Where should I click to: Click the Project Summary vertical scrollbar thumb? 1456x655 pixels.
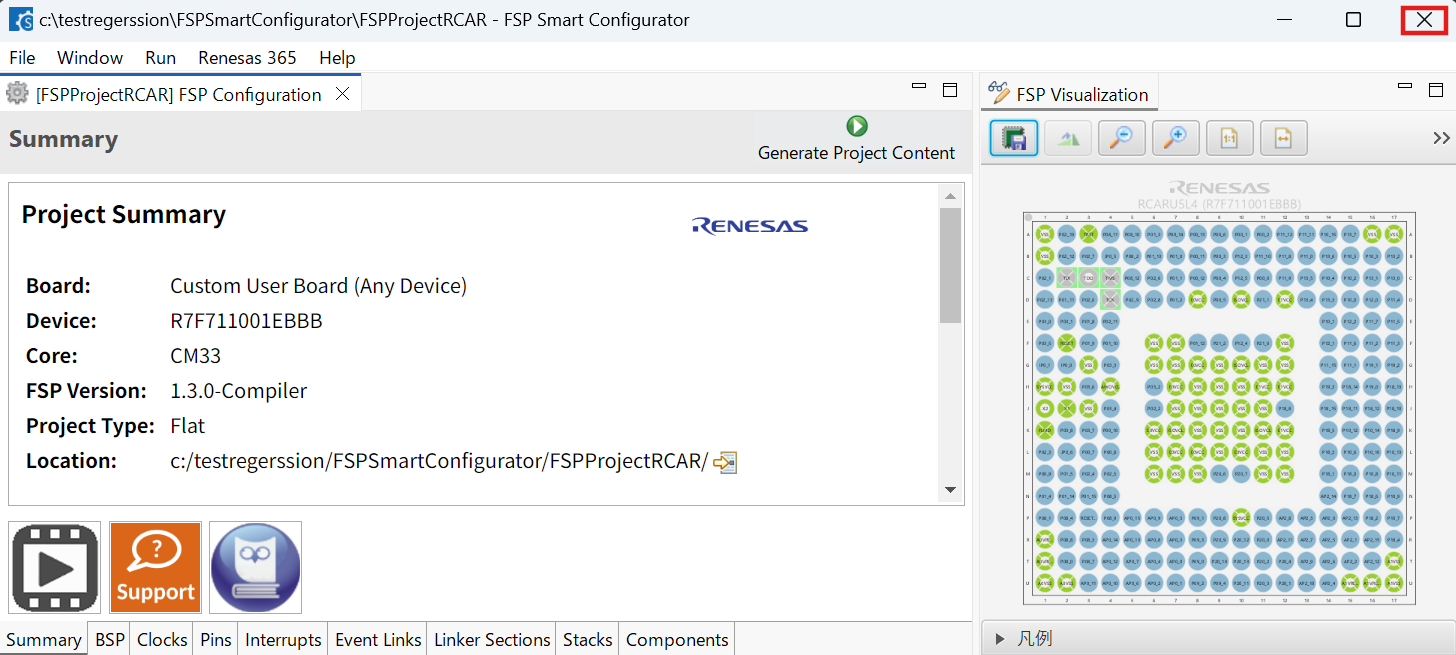tap(951, 266)
